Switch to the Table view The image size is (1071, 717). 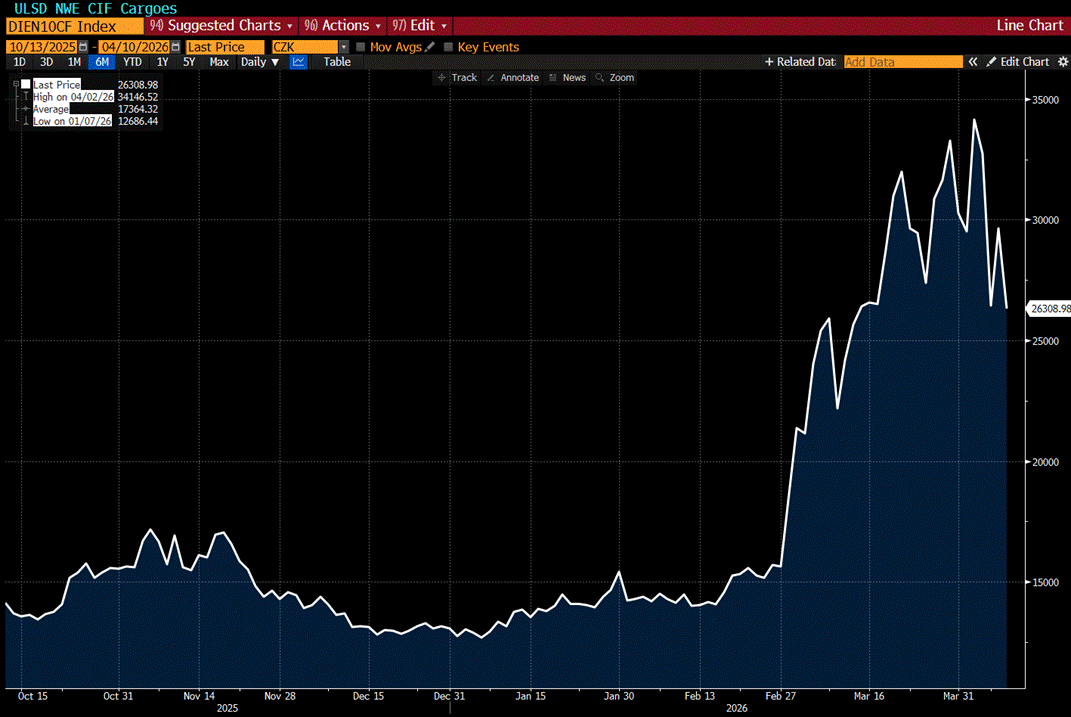click(x=337, y=62)
